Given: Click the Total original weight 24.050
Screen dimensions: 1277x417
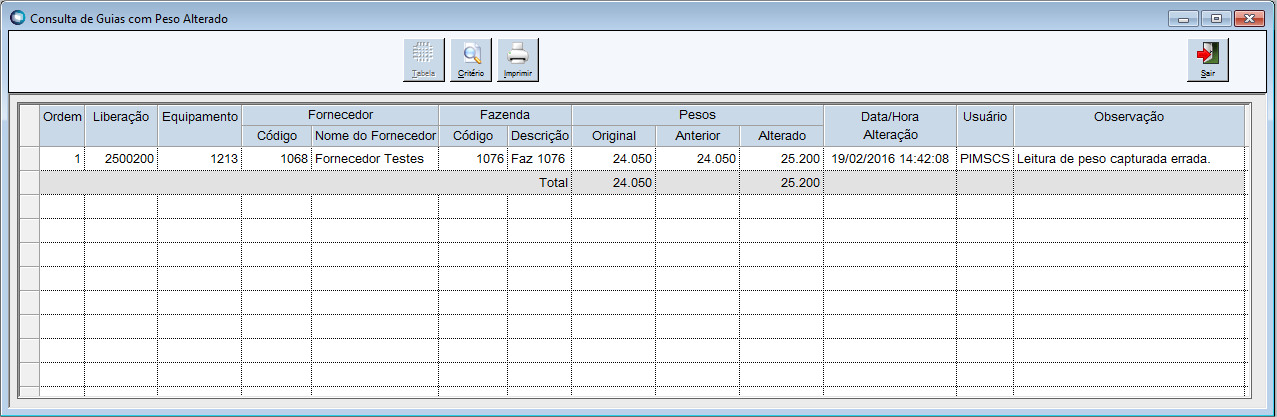Looking at the screenshot, I should [614, 182].
